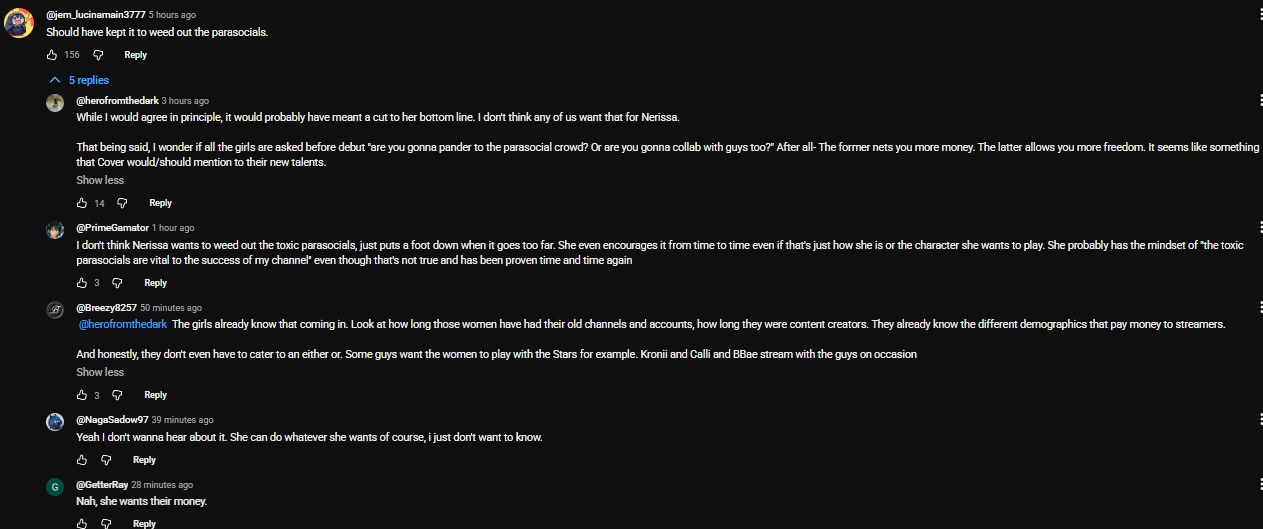The height and width of the screenshot is (529, 1263).
Task: Collapse @Breezy8257 reply with Show less
Action: click(x=100, y=372)
